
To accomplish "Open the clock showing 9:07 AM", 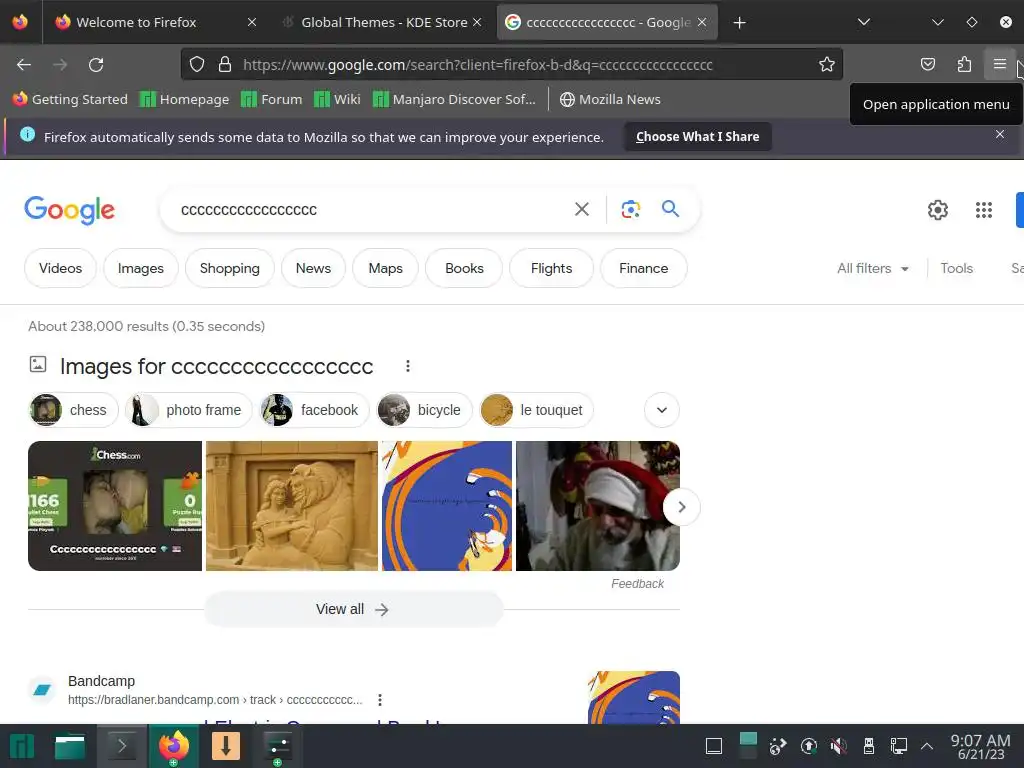I will click(980, 746).
